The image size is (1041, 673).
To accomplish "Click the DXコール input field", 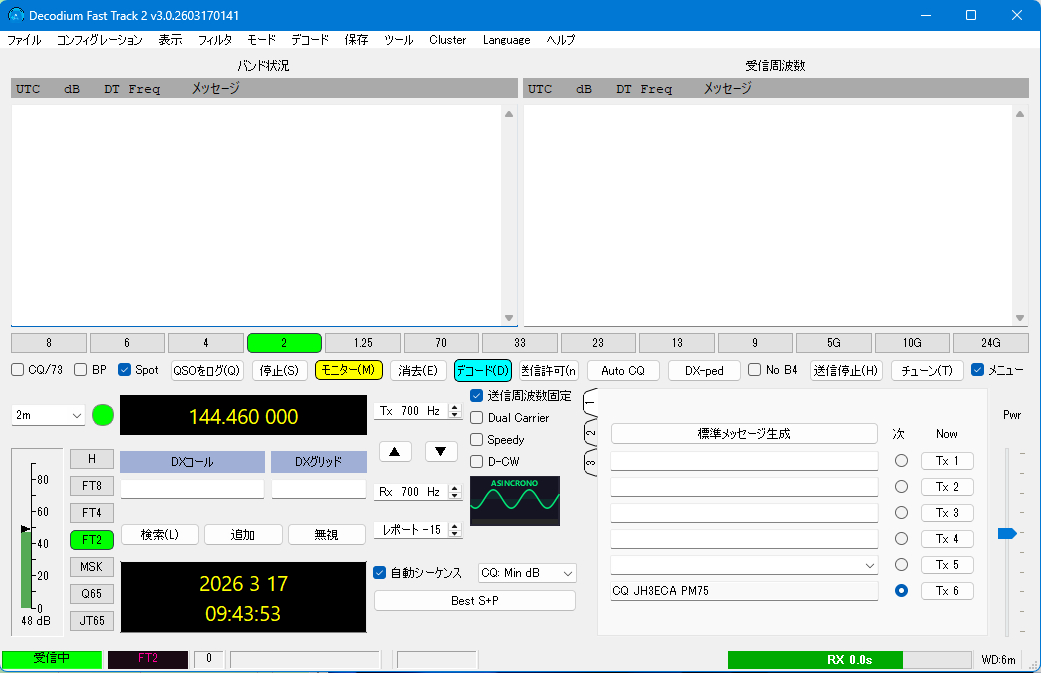I will click(192, 489).
